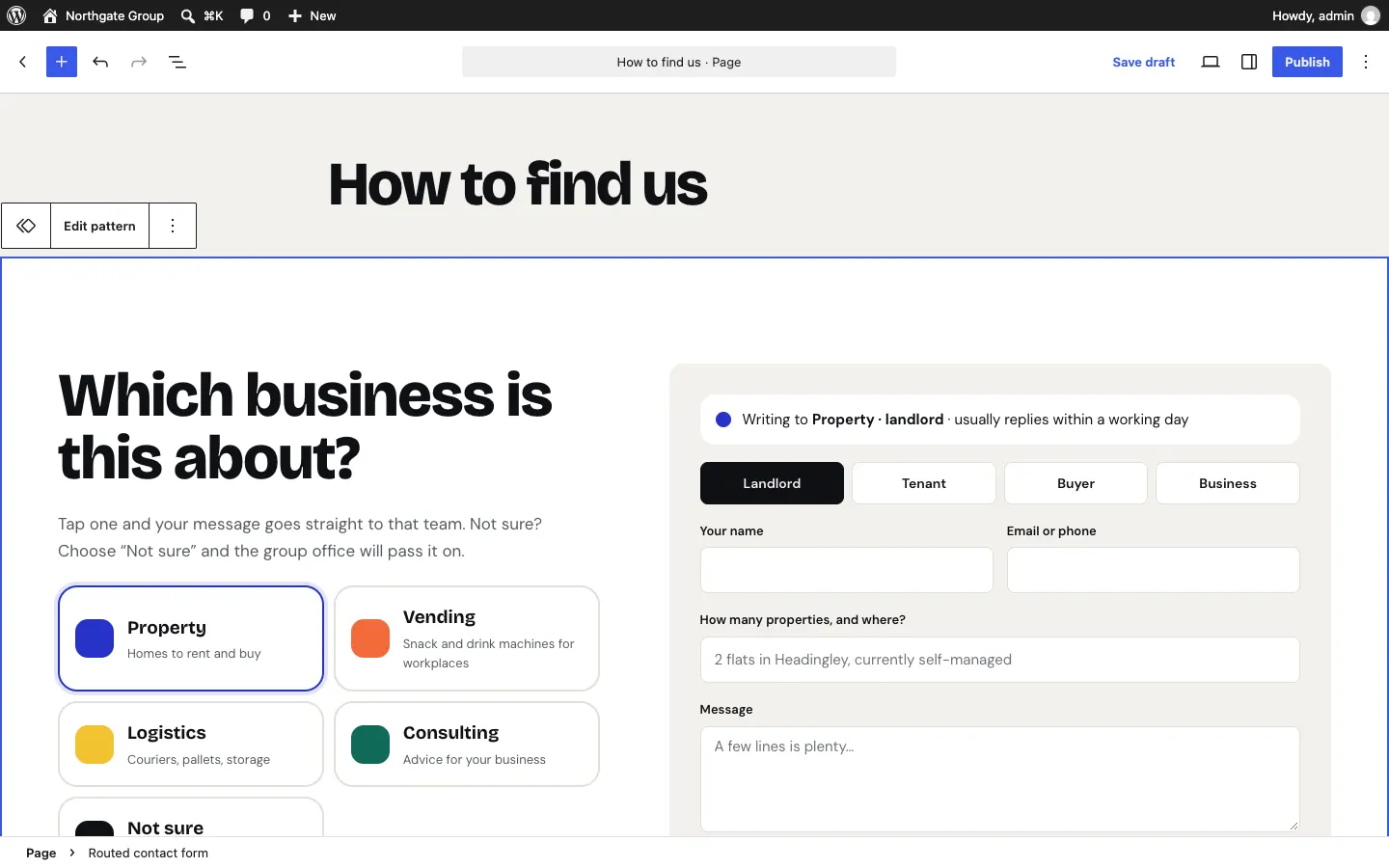Click the 'Couriers, pallets, storage' description

[x=199, y=760]
